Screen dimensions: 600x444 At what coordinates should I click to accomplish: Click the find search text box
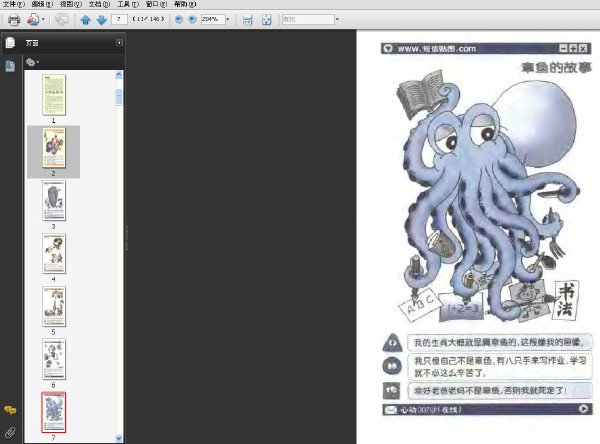pyautogui.click(x=308, y=19)
